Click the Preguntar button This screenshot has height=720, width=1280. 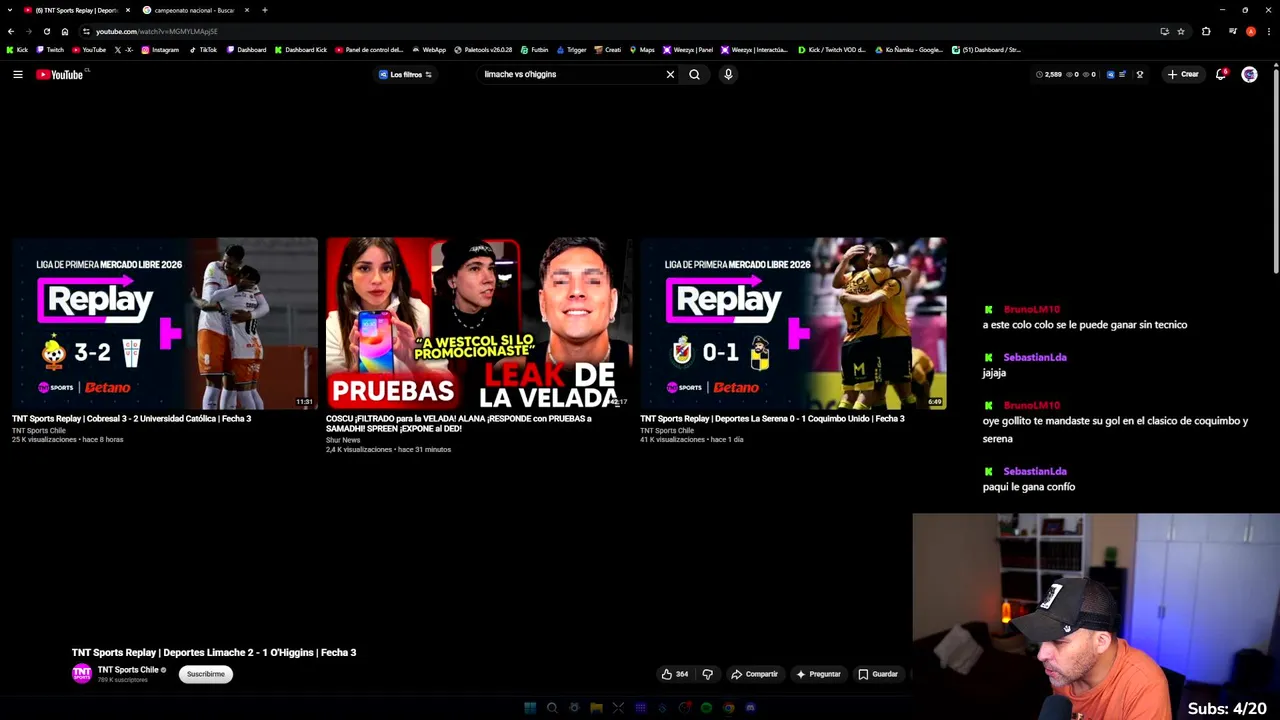818,674
